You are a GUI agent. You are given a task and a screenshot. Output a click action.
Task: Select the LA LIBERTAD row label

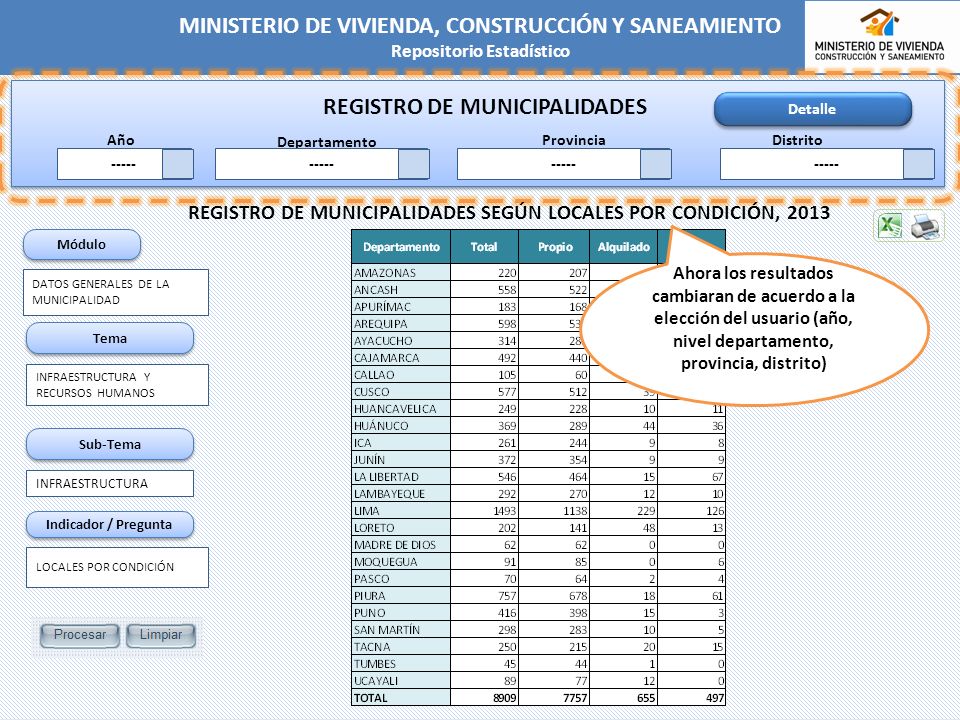pos(401,477)
